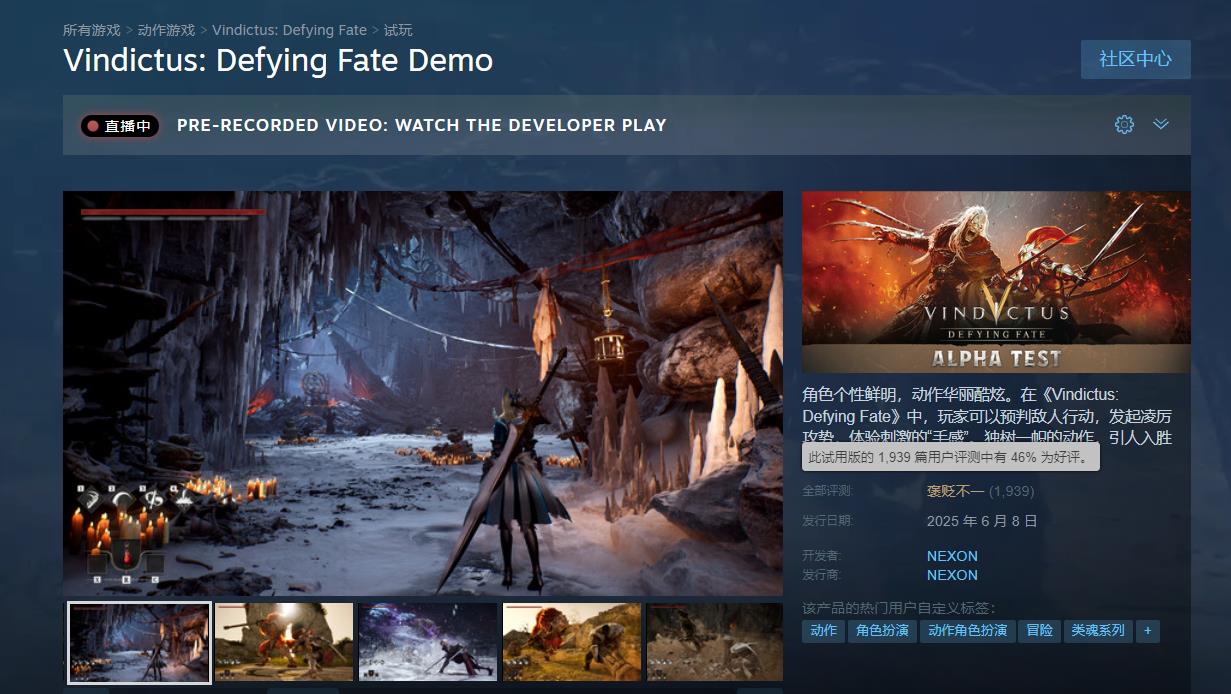Select the 角色扮演 tag
The image size is (1231, 694).
pos(882,631)
